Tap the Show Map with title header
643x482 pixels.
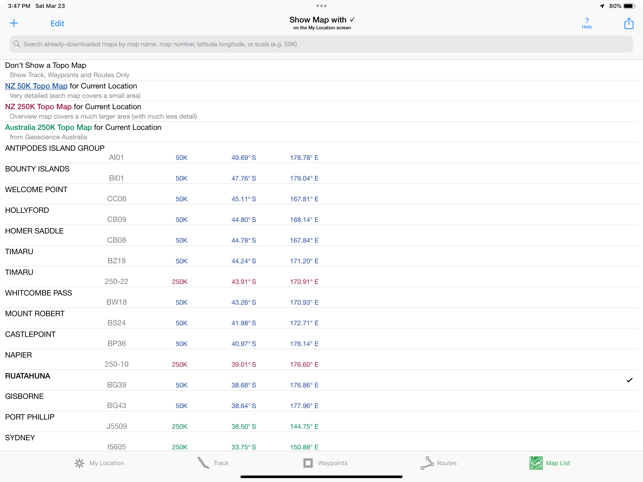321,20
